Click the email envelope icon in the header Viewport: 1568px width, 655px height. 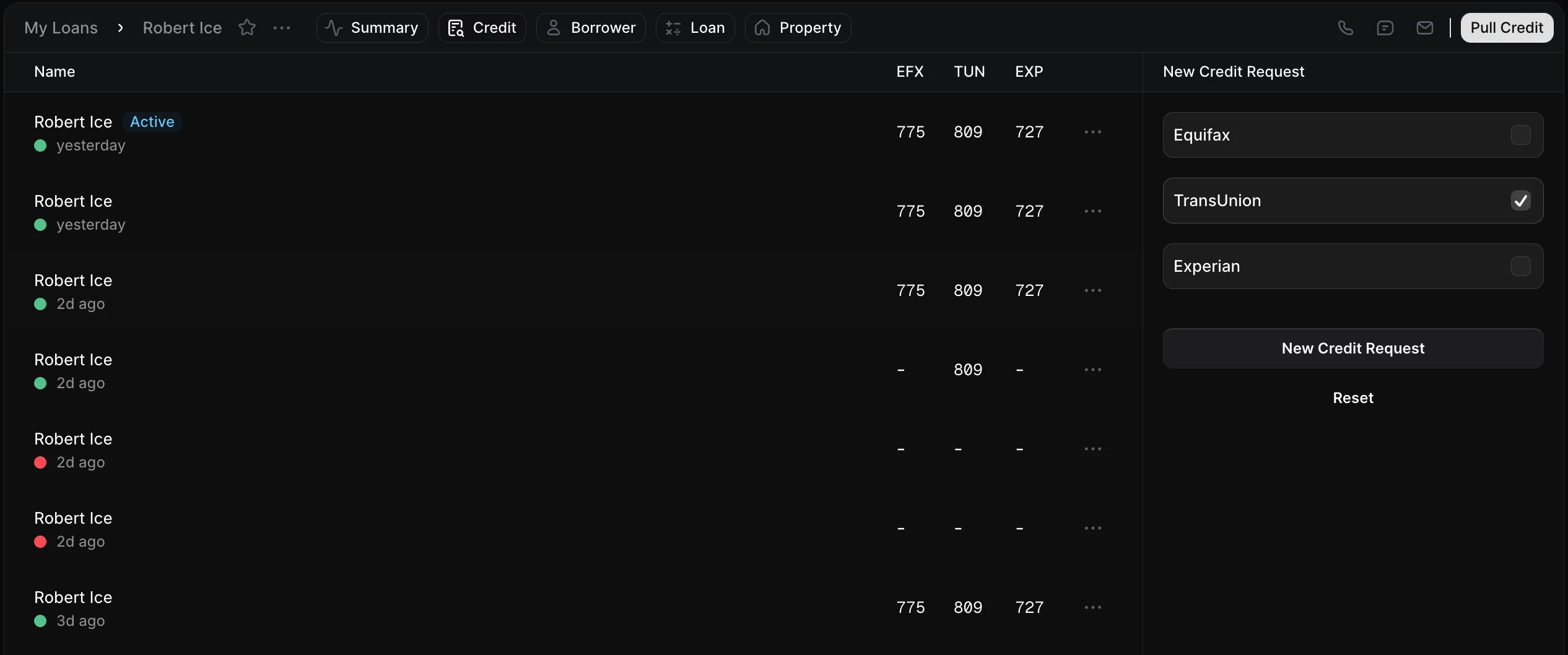1425,28
